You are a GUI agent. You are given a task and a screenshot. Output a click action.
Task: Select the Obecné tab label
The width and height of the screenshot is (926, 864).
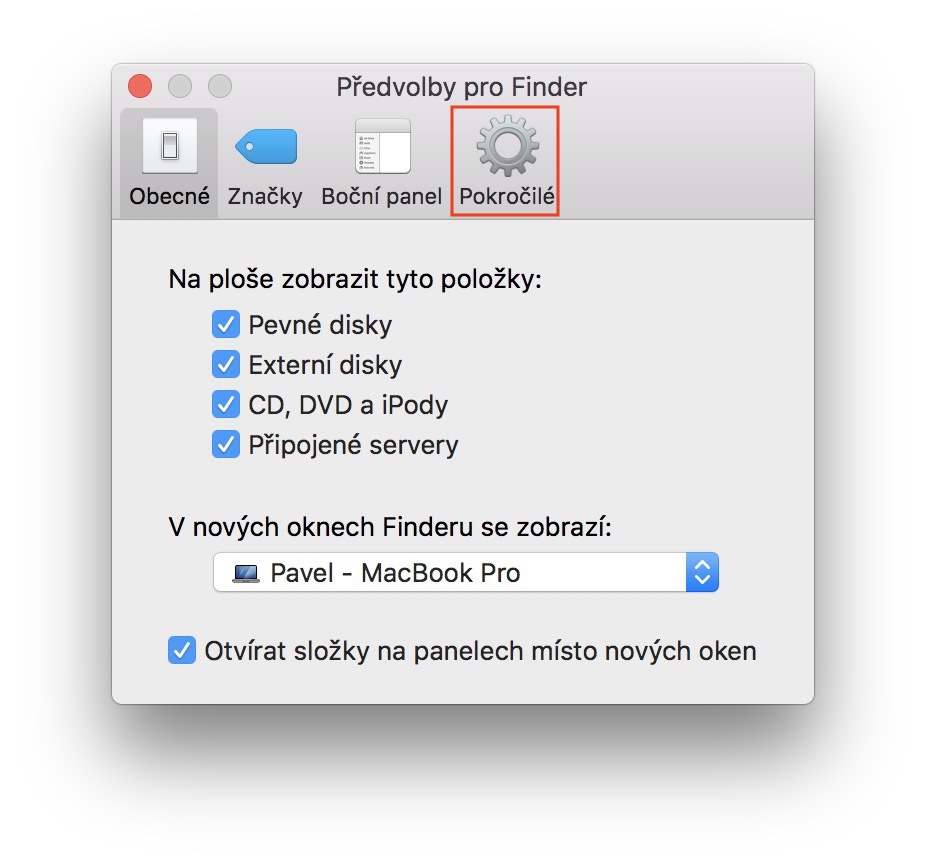pos(169,197)
